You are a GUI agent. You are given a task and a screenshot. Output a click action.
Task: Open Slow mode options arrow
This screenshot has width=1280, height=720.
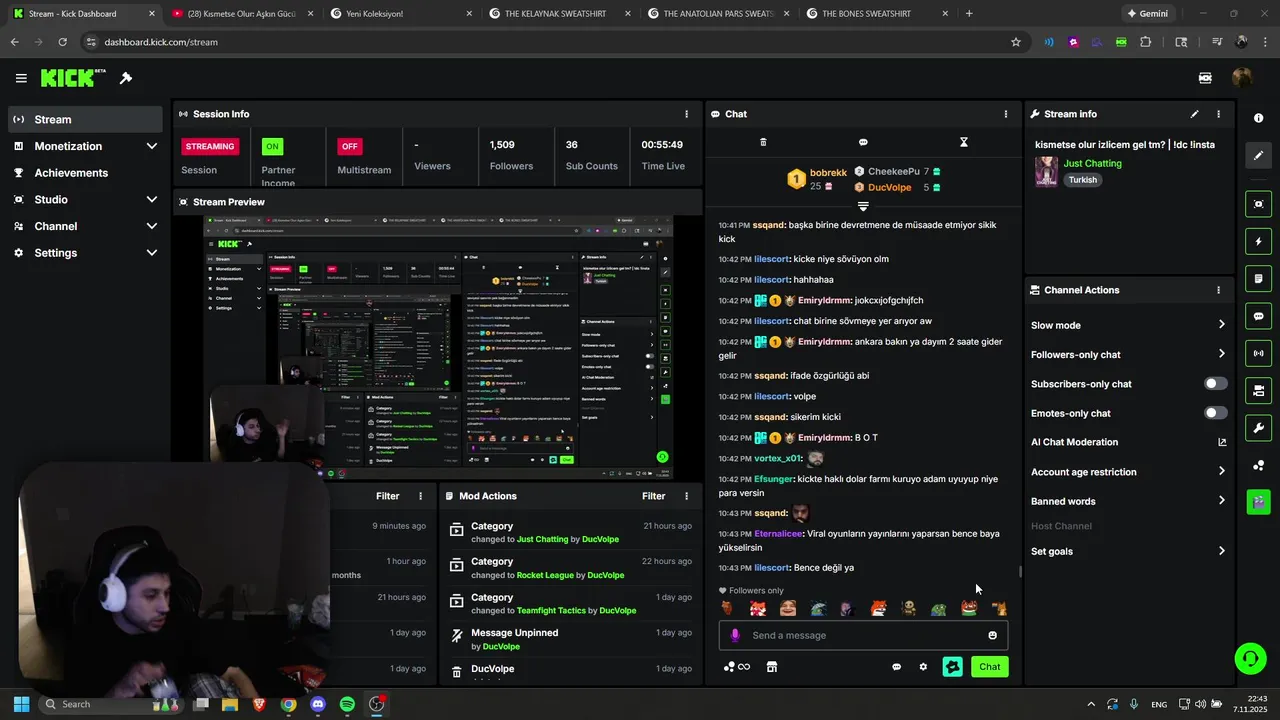[1221, 325]
